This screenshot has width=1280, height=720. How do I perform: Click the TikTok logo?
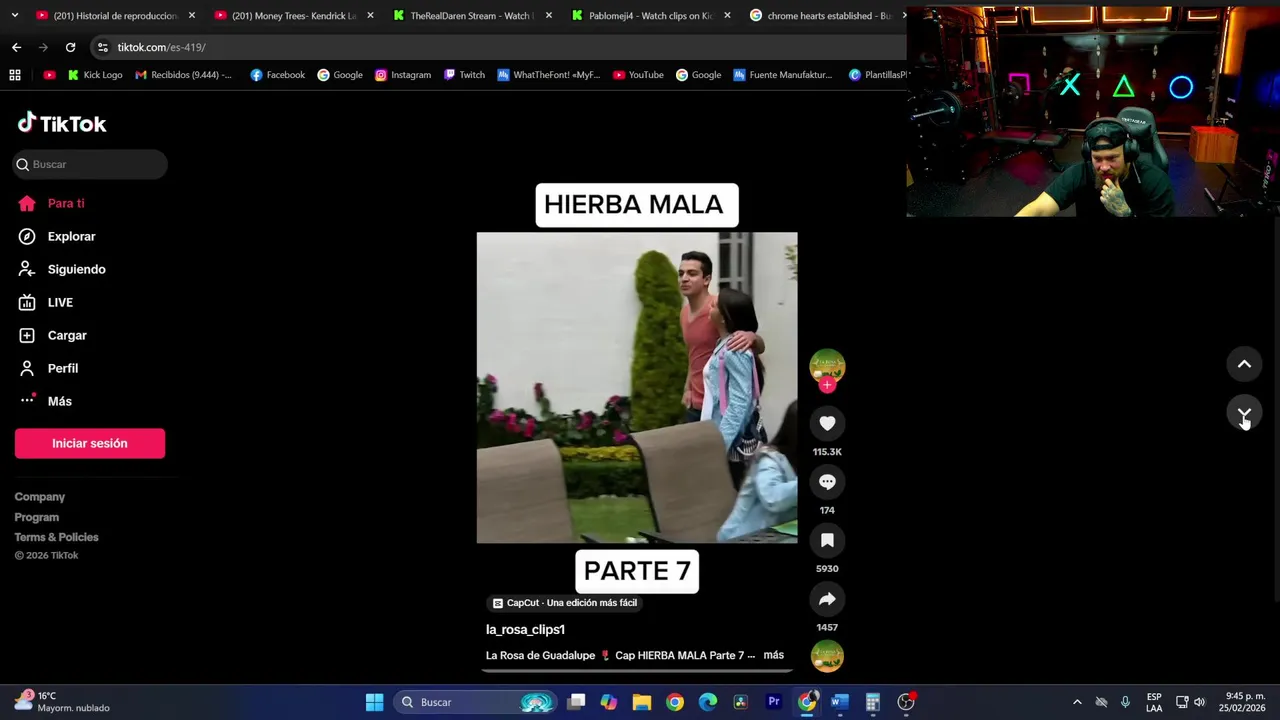click(x=62, y=123)
